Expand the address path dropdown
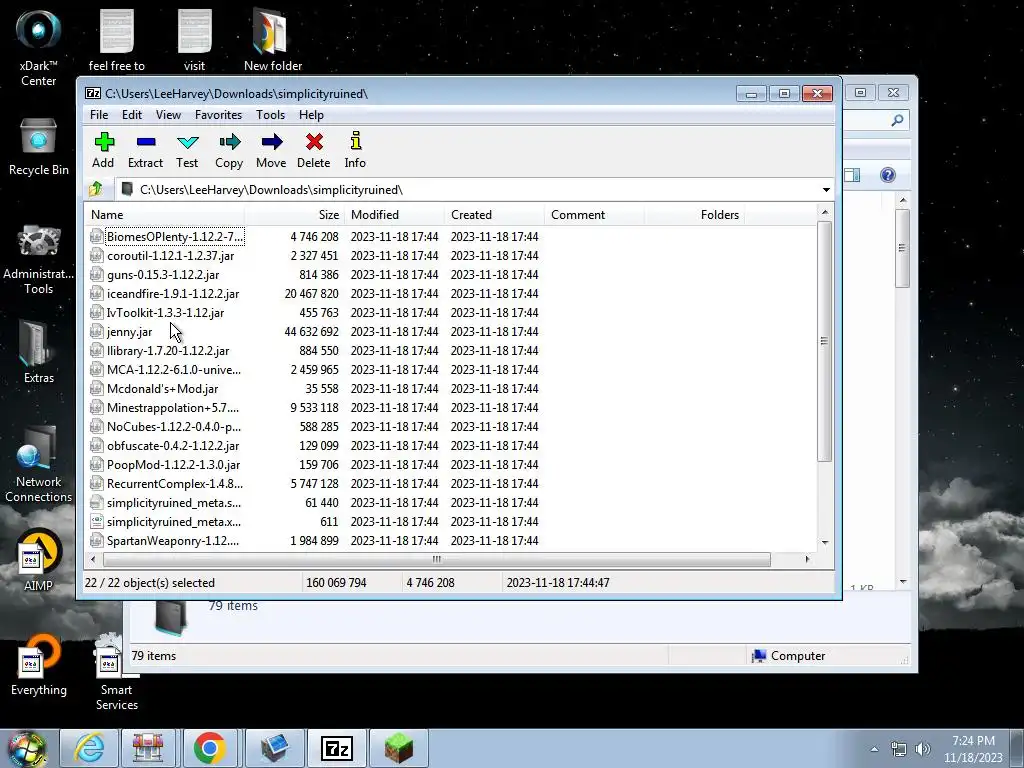Screen dimensions: 1024x768 [x=826, y=190]
